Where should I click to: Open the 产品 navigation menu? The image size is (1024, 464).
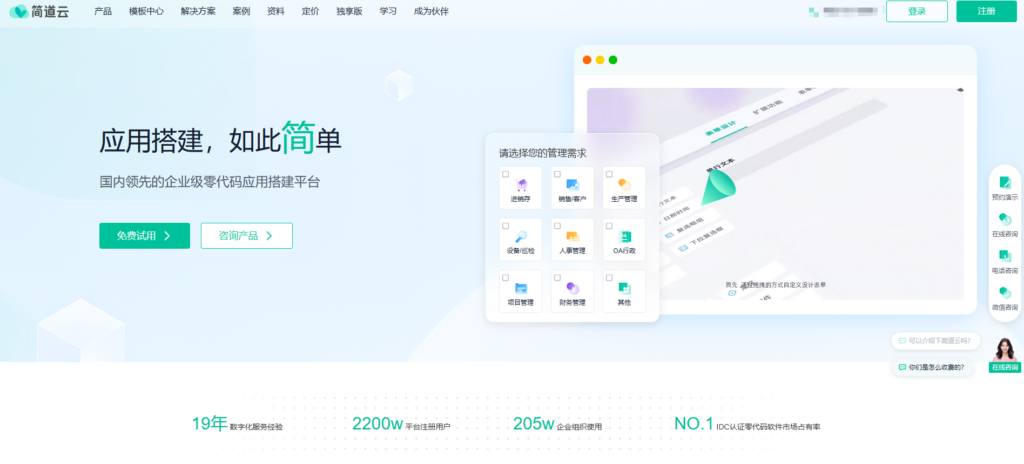(102, 11)
